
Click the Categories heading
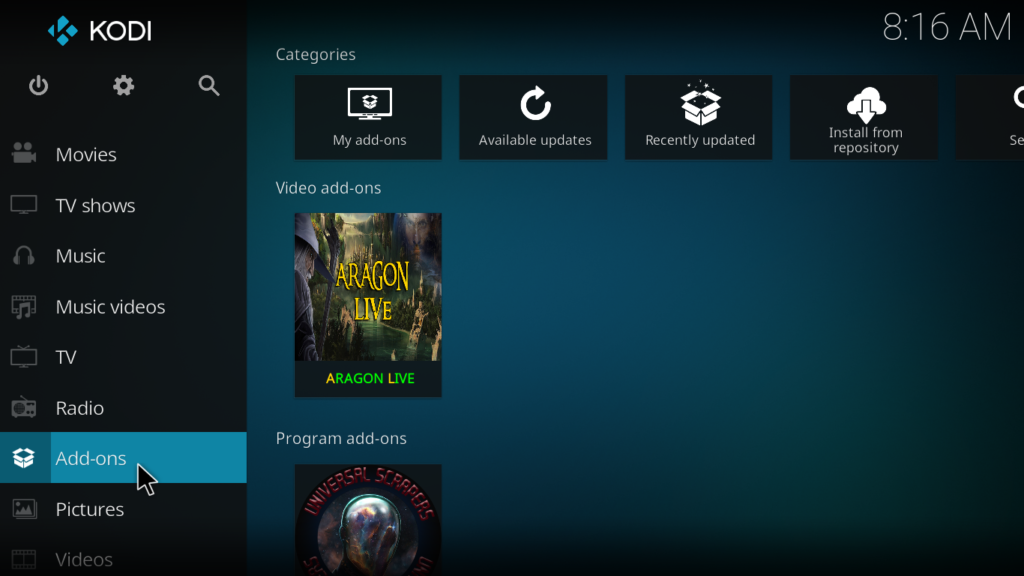pyautogui.click(x=315, y=54)
